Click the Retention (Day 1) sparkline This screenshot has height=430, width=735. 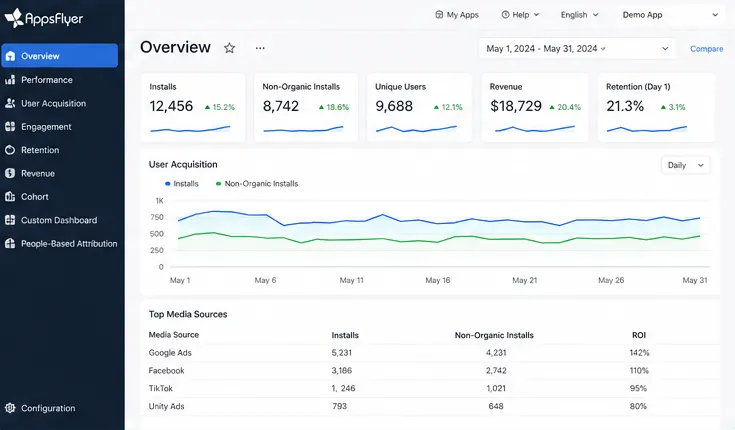click(x=647, y=129)
